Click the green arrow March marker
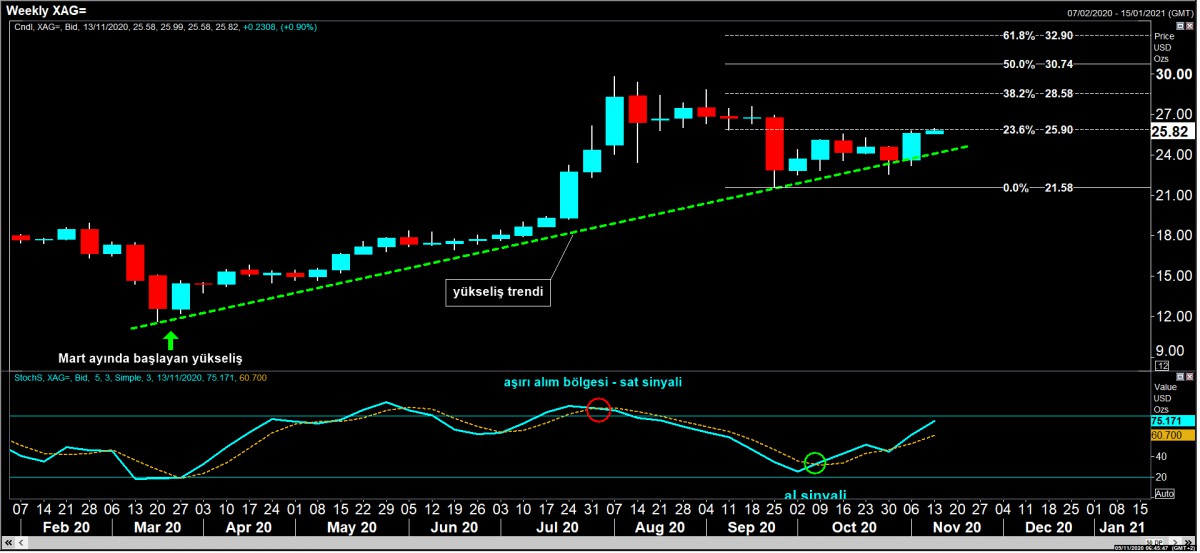The image size is (1200, 553). click(172, 339)
